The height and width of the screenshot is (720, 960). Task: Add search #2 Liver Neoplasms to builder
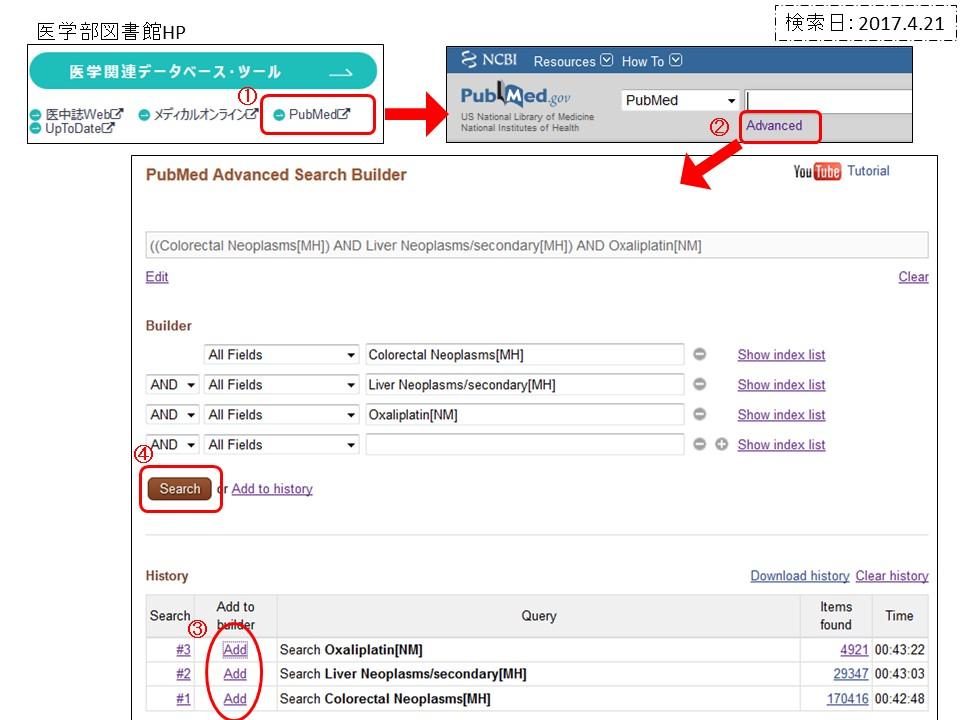pos(235,674)
